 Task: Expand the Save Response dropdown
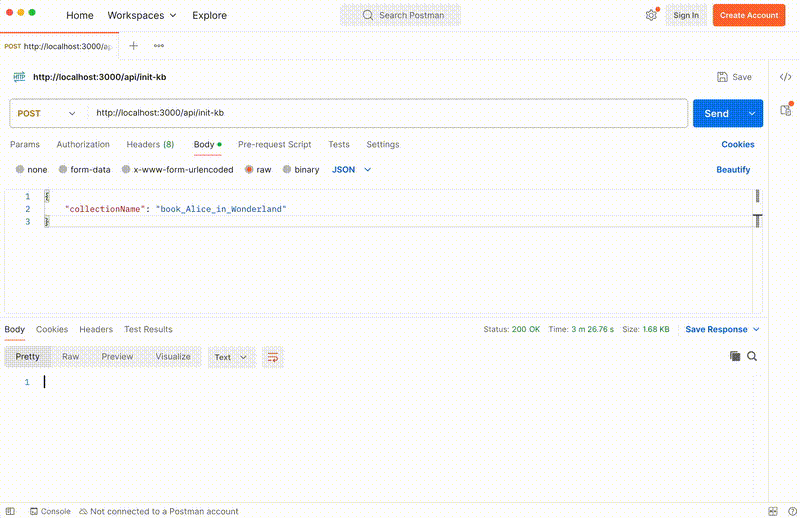[756, 329]
